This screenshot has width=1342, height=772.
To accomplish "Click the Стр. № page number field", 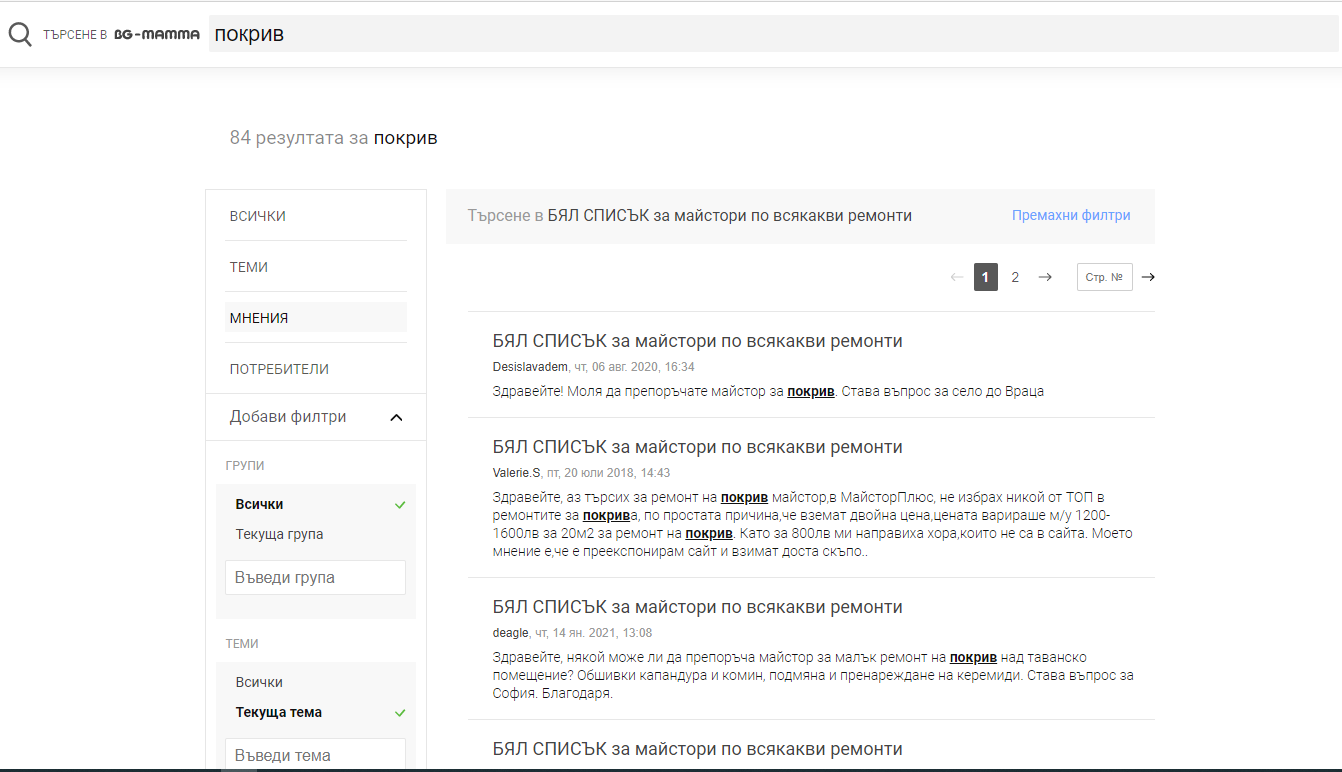I will (1104, 277).
